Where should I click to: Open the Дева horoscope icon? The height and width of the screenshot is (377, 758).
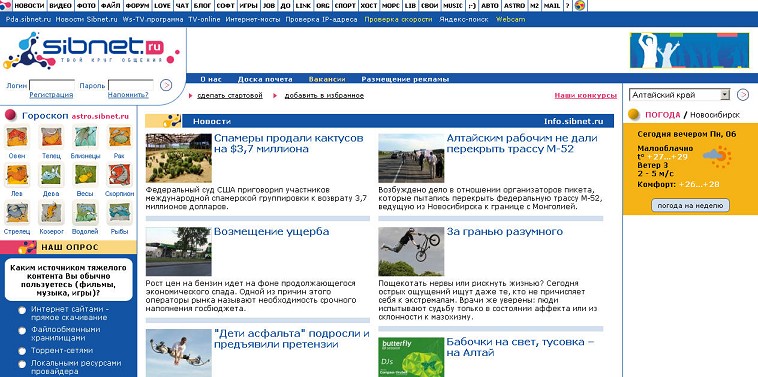click(x=51, y=174)
